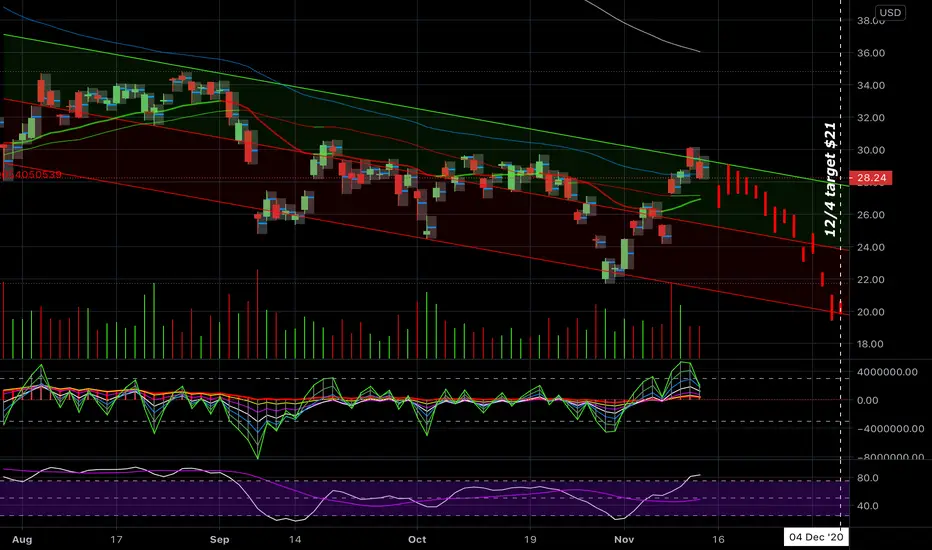
Task: Click the 19 date label on time axis
Action: coord(530,539)
